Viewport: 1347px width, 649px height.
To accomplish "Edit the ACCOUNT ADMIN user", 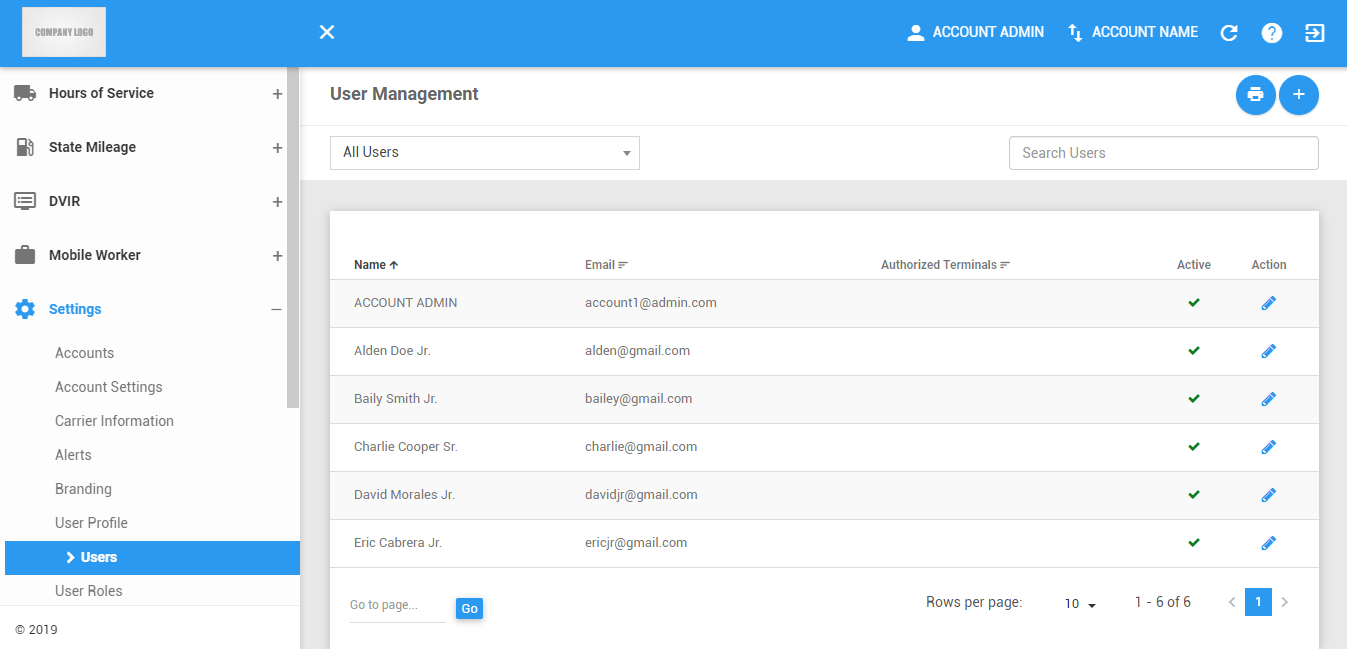I will pyautogui.click(x=1269, y=303).
